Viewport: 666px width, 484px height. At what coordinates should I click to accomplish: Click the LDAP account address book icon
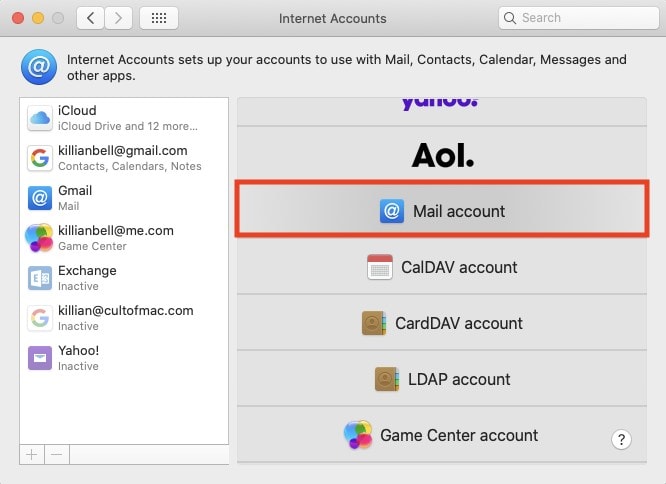point(387,379)
